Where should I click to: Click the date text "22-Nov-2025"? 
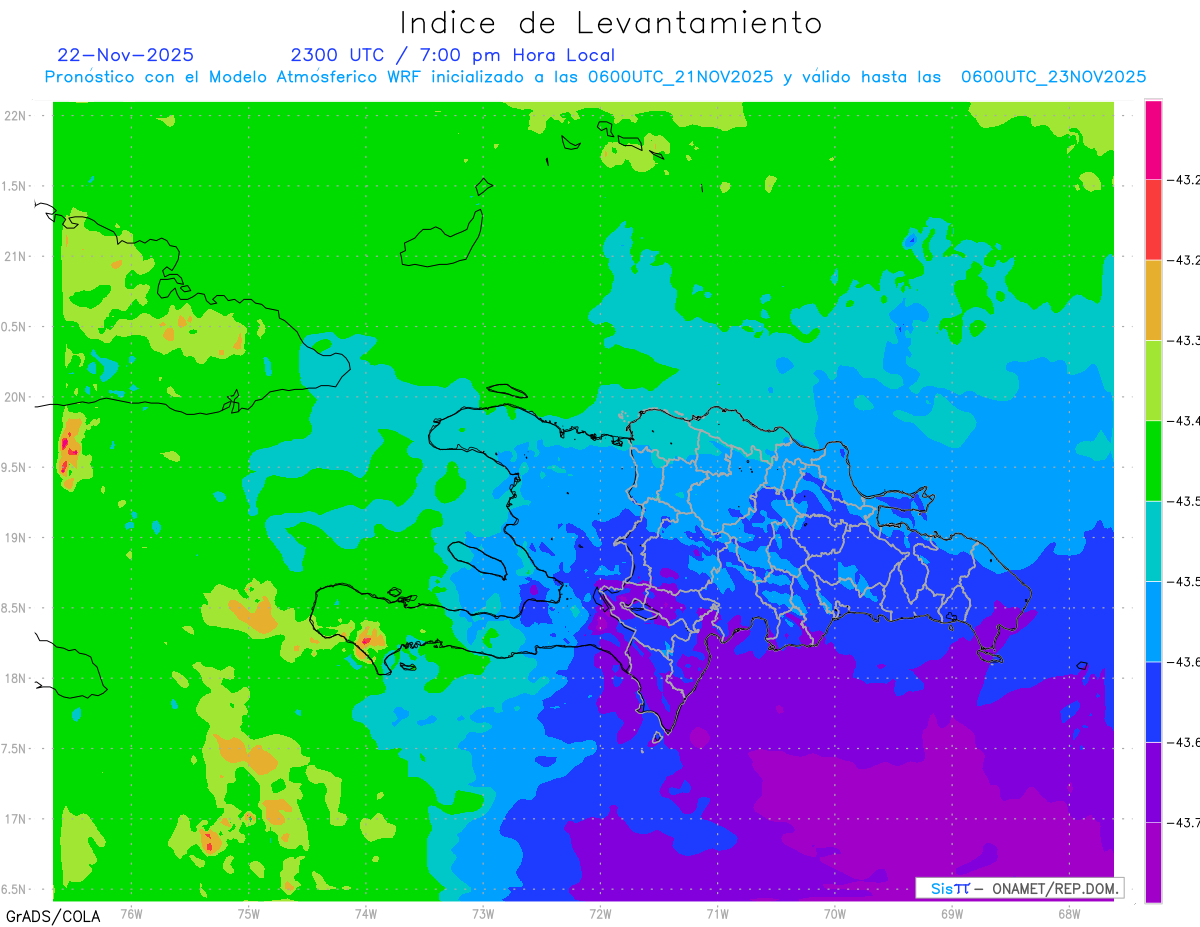tap(126, 55)
